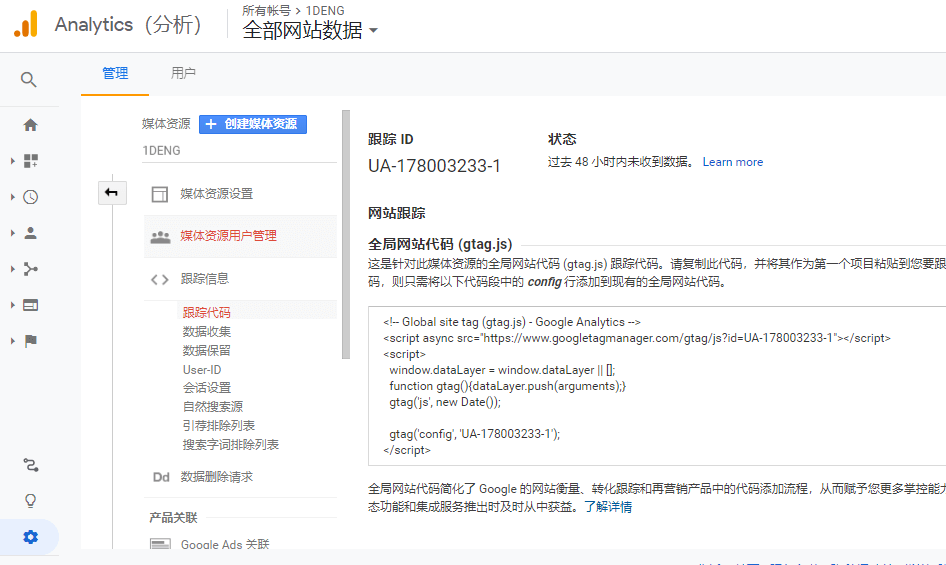Viewport: 946px width, 565px height.
Task: Click the Admin gear icon
Action: coord(30,537)
